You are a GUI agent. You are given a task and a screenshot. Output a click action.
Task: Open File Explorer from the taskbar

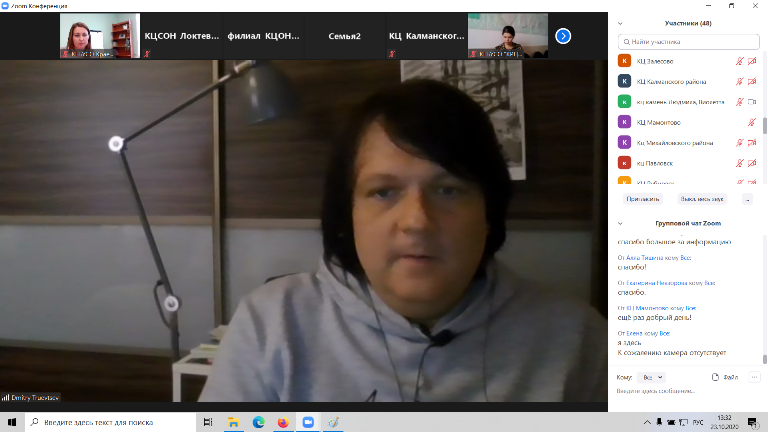[x=233, y=422]
